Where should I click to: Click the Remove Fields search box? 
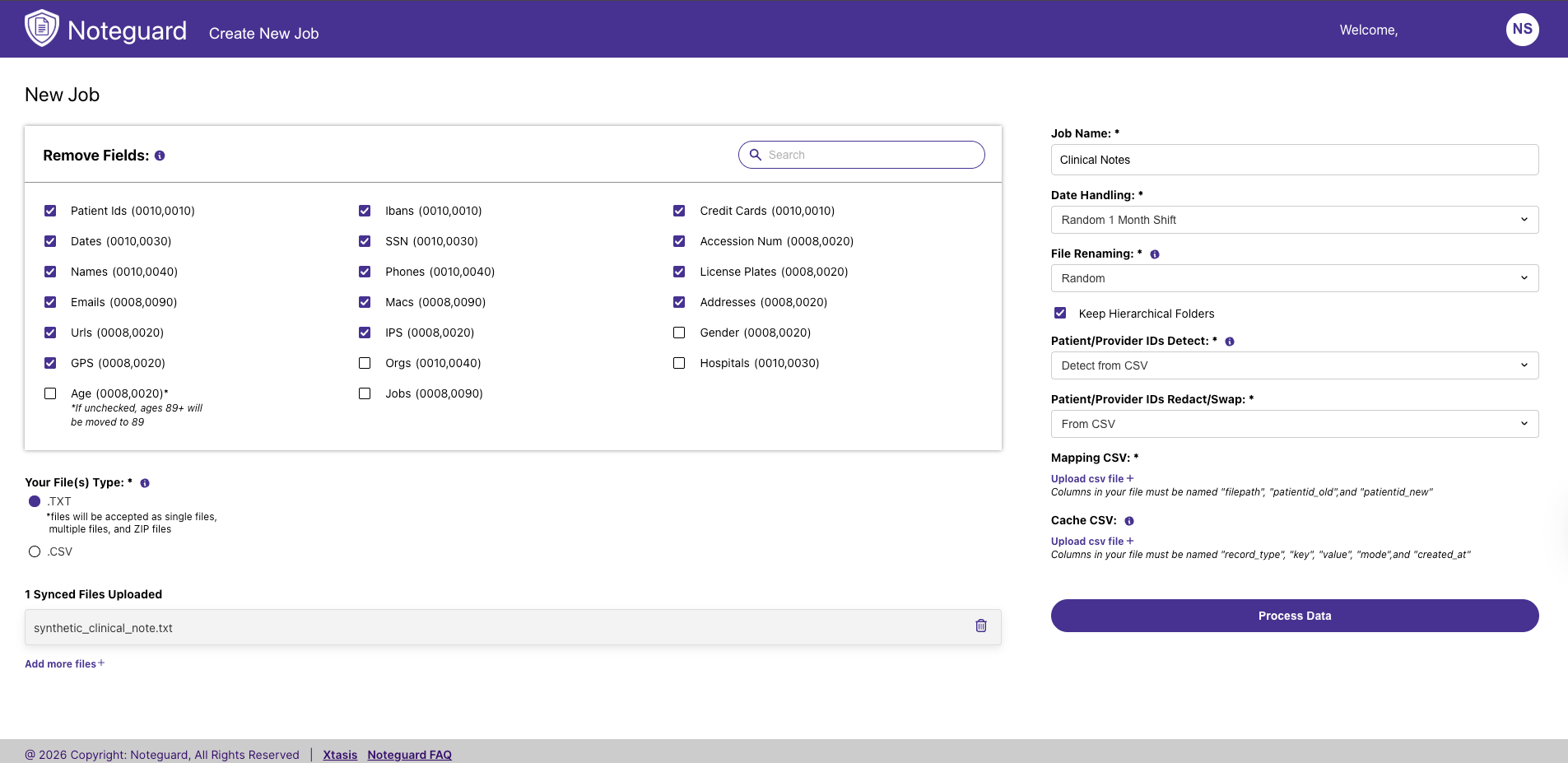(x=862, y=155)
